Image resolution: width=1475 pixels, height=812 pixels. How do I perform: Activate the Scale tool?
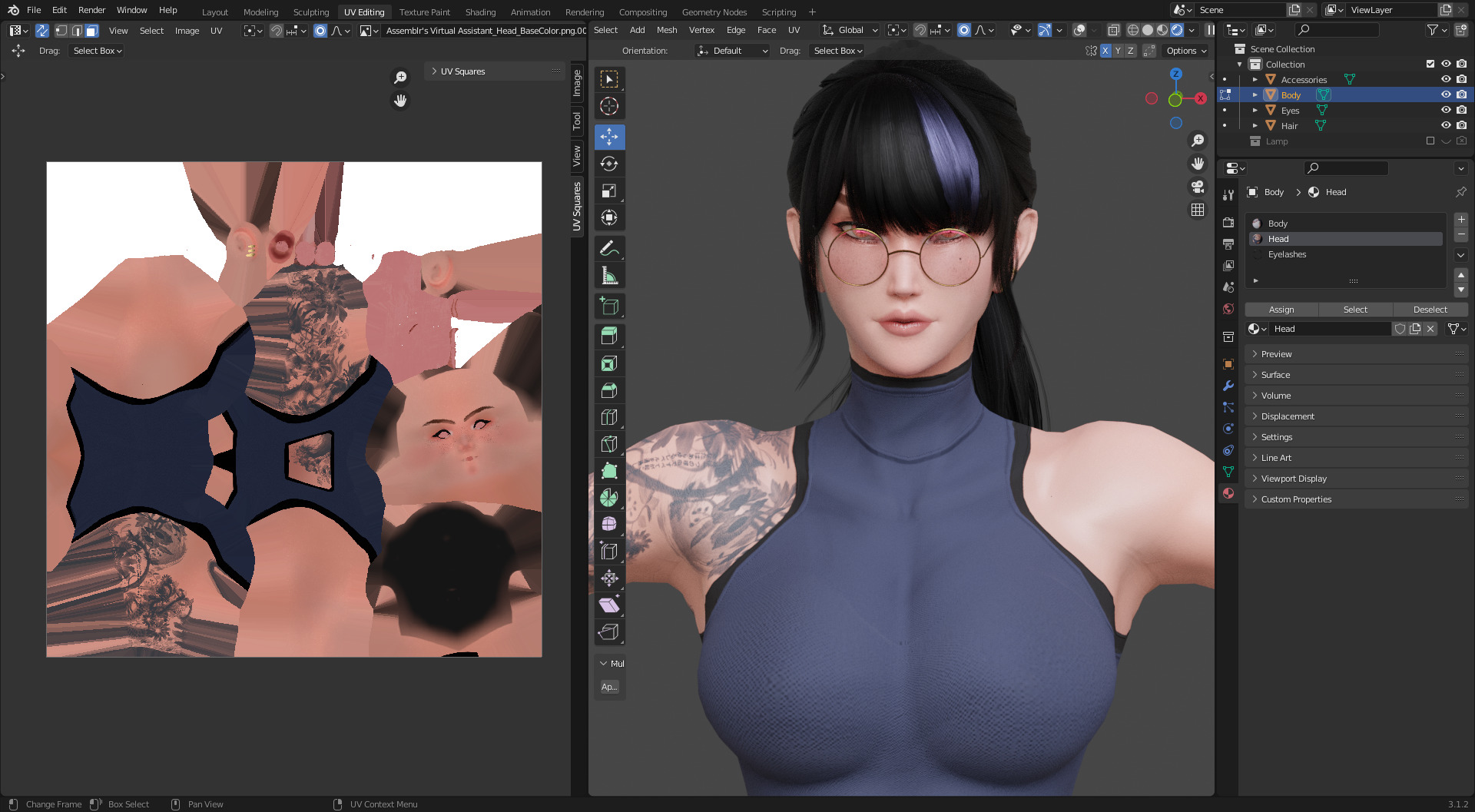click(x=609, y=191)
